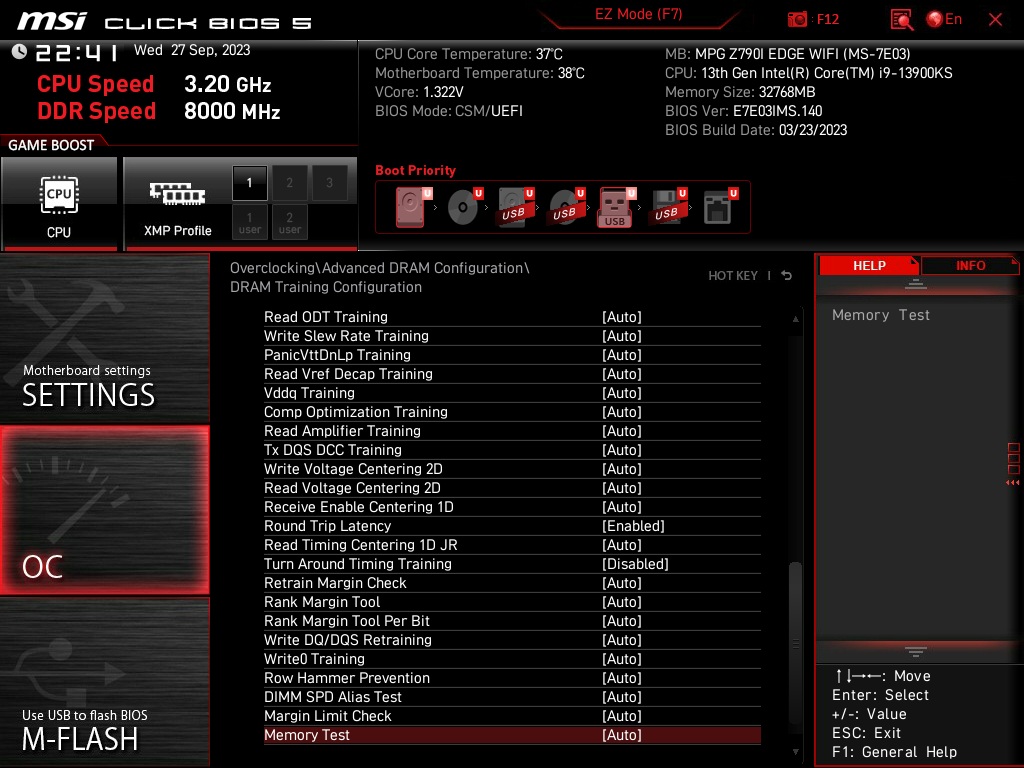Viewport: 1024px width, 768px height.
Task: Select Write Voltage Centering 2D row
Action: [x=512, y=469]
